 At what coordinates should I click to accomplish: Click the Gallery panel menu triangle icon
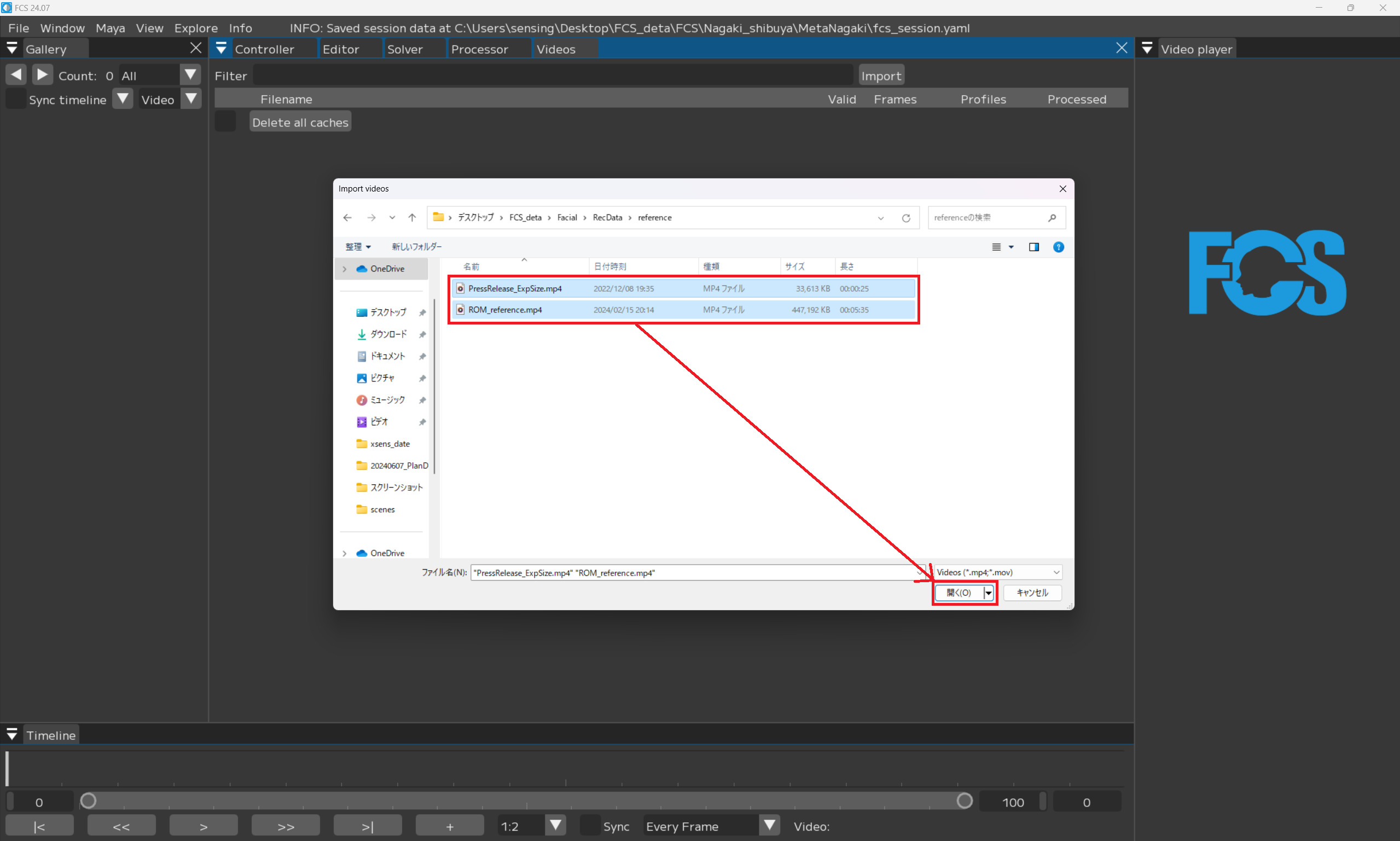pyautogui.click(x=12, y=49)
